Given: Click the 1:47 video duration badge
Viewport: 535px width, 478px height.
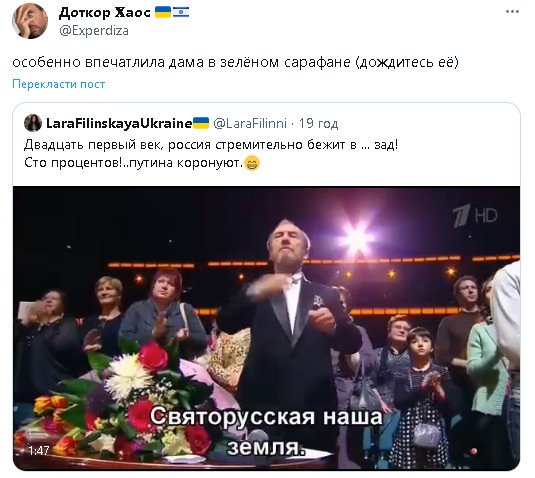Looking at the screenshot, I should [x=39, y=451].
